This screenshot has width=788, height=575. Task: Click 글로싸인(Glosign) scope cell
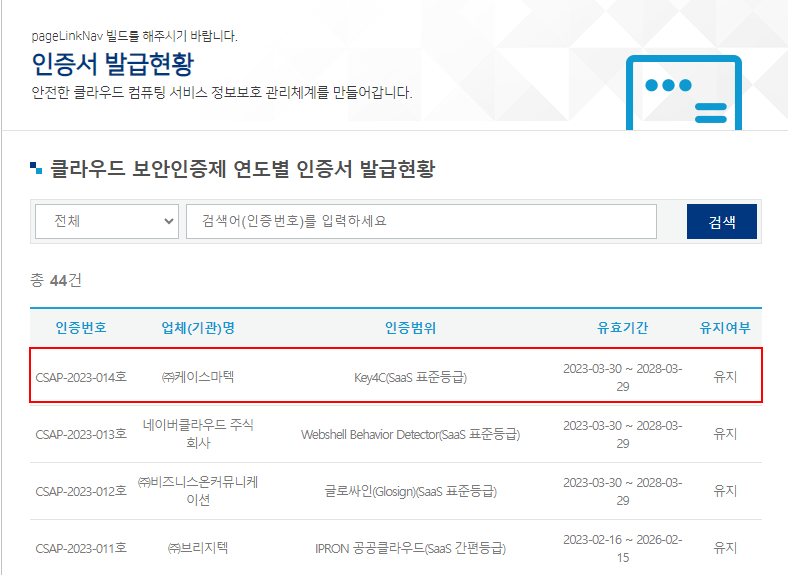point(410,491)
